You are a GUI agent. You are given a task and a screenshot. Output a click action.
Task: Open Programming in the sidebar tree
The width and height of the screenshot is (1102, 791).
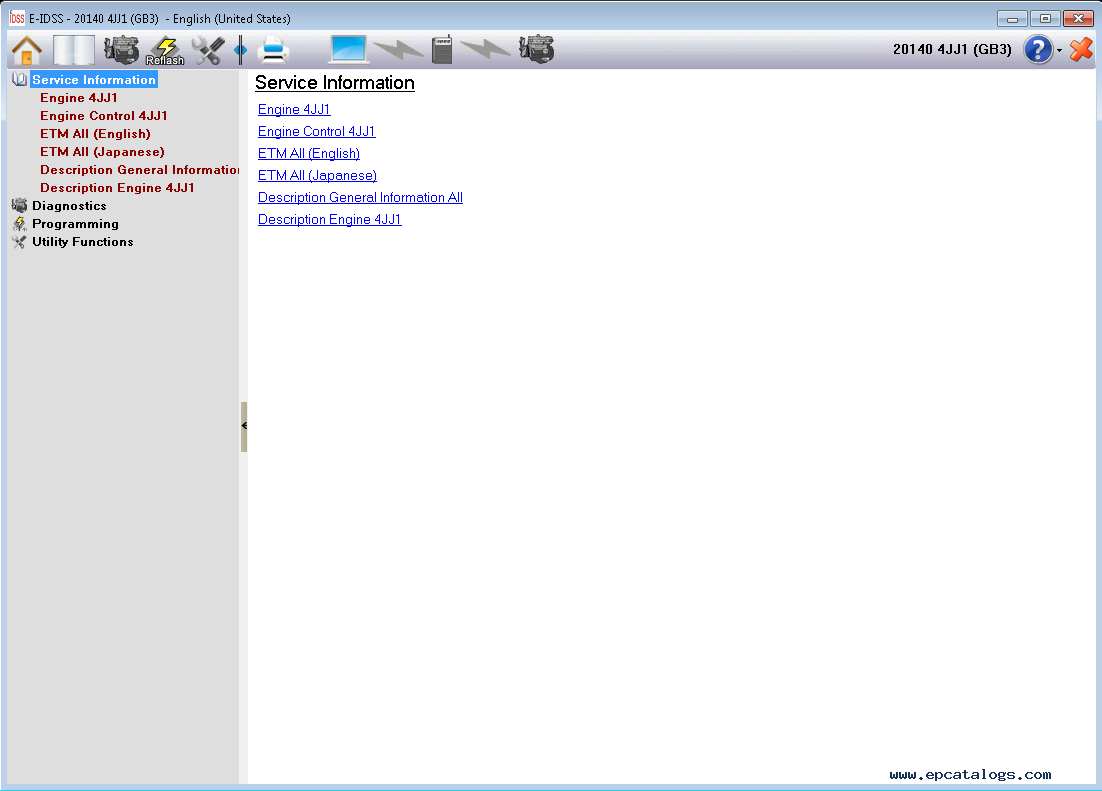coord(75,224)
